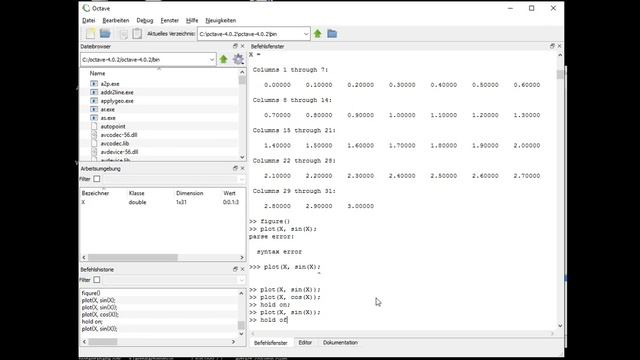Open the Fenster menu
This screenshot has height=360, width=640.
169,20
